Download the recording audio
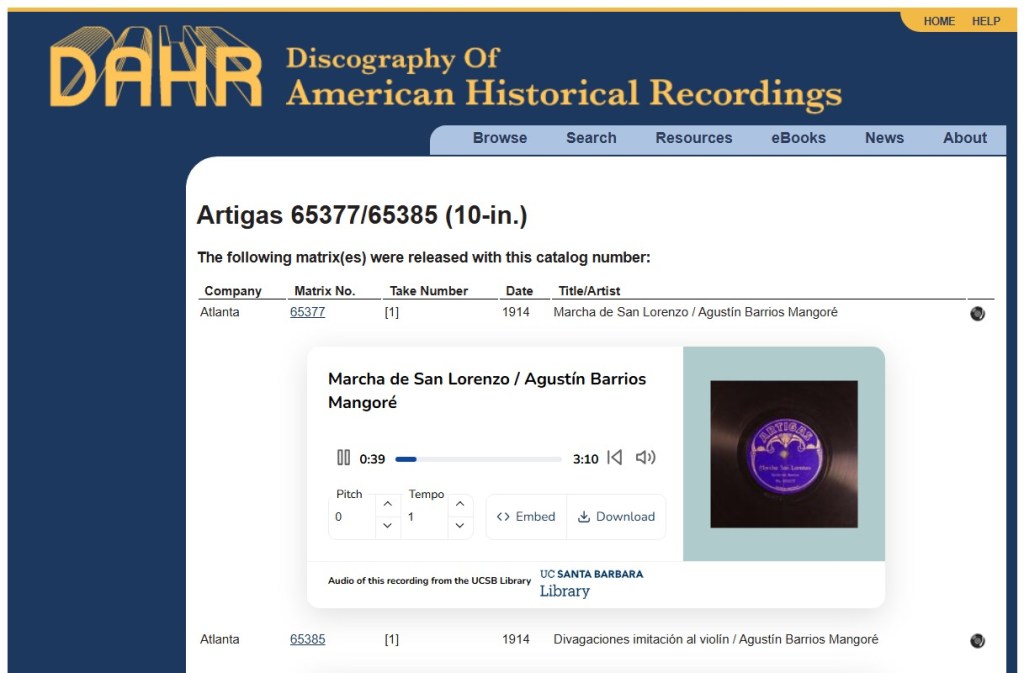Image resolution: width=1024 pixels, height=673 pixels. coord(616,517)
